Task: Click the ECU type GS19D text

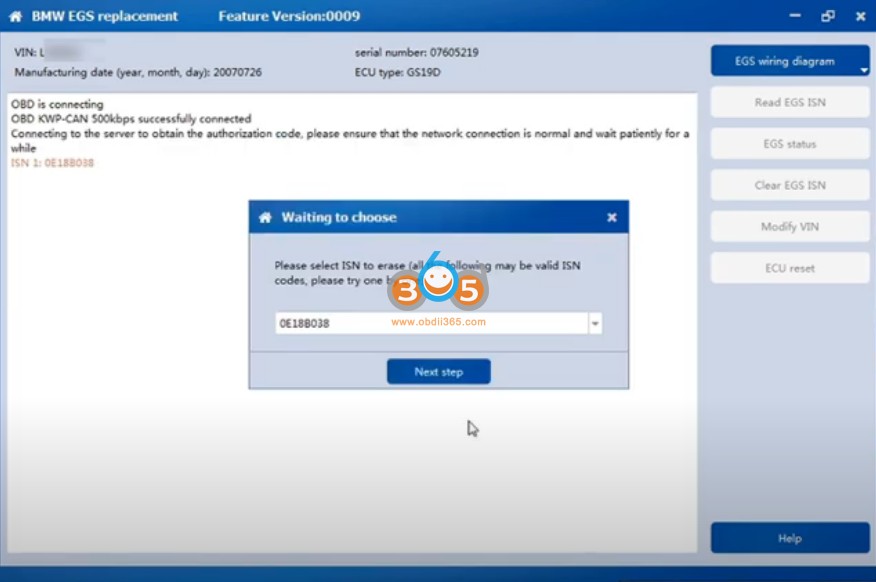Action: point(397,73)
